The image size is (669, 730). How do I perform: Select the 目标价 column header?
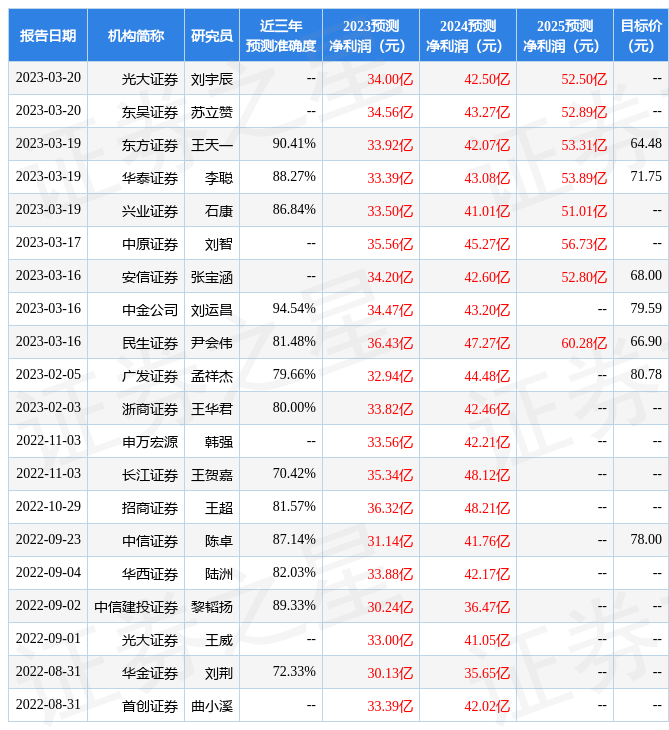640,35
